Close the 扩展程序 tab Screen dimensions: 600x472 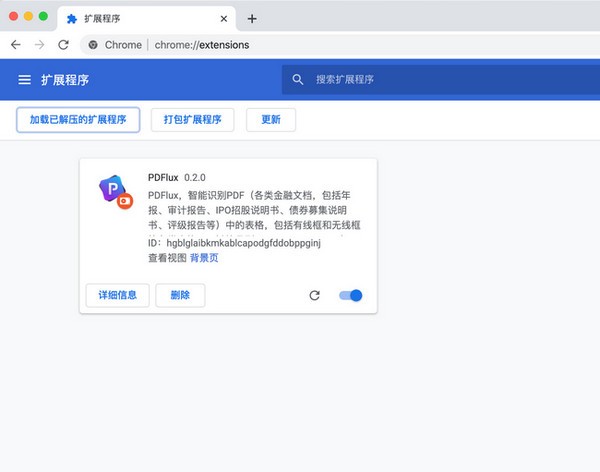(224, 19)
